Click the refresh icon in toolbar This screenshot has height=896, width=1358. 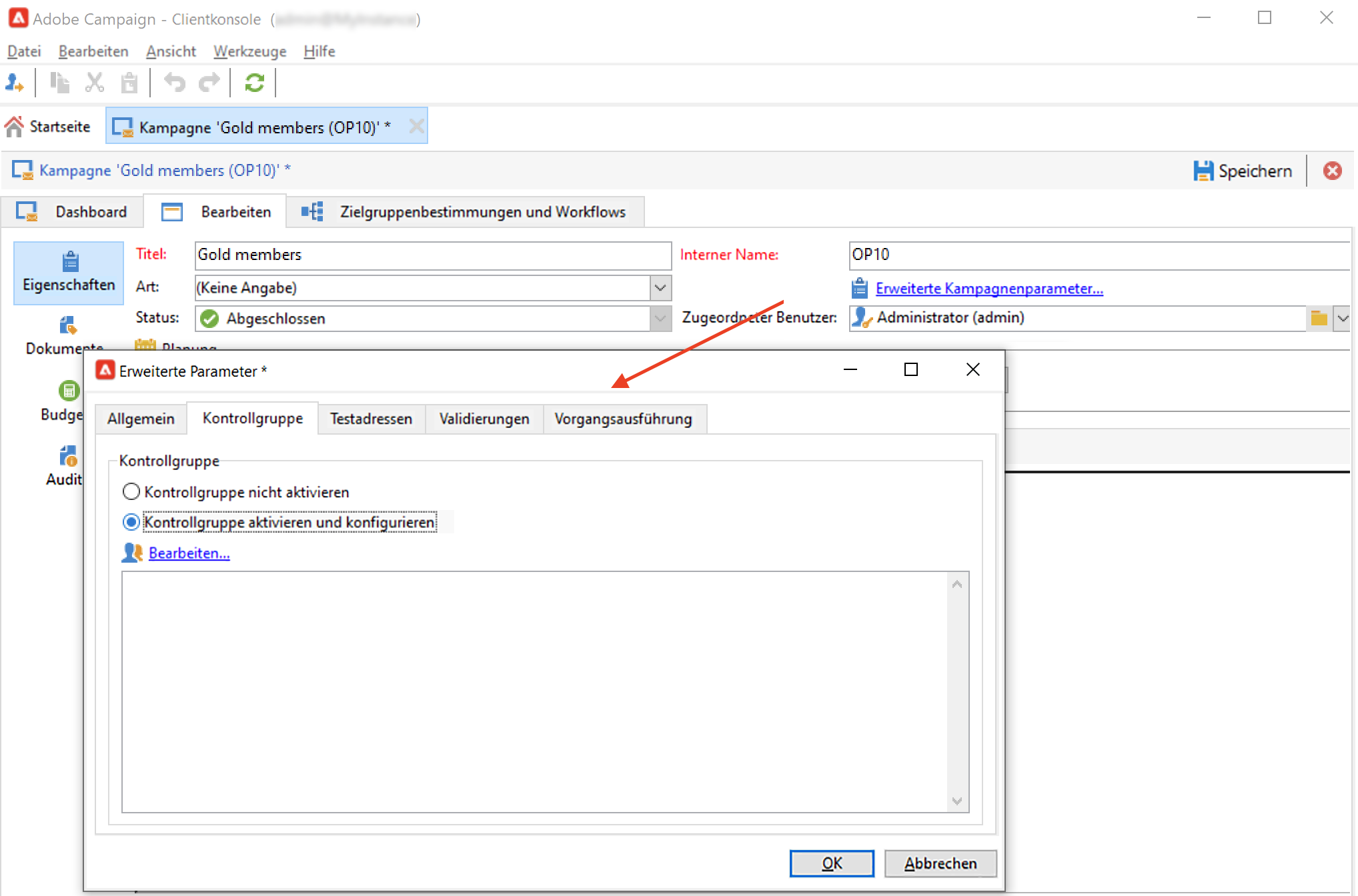tap(254, 83)
